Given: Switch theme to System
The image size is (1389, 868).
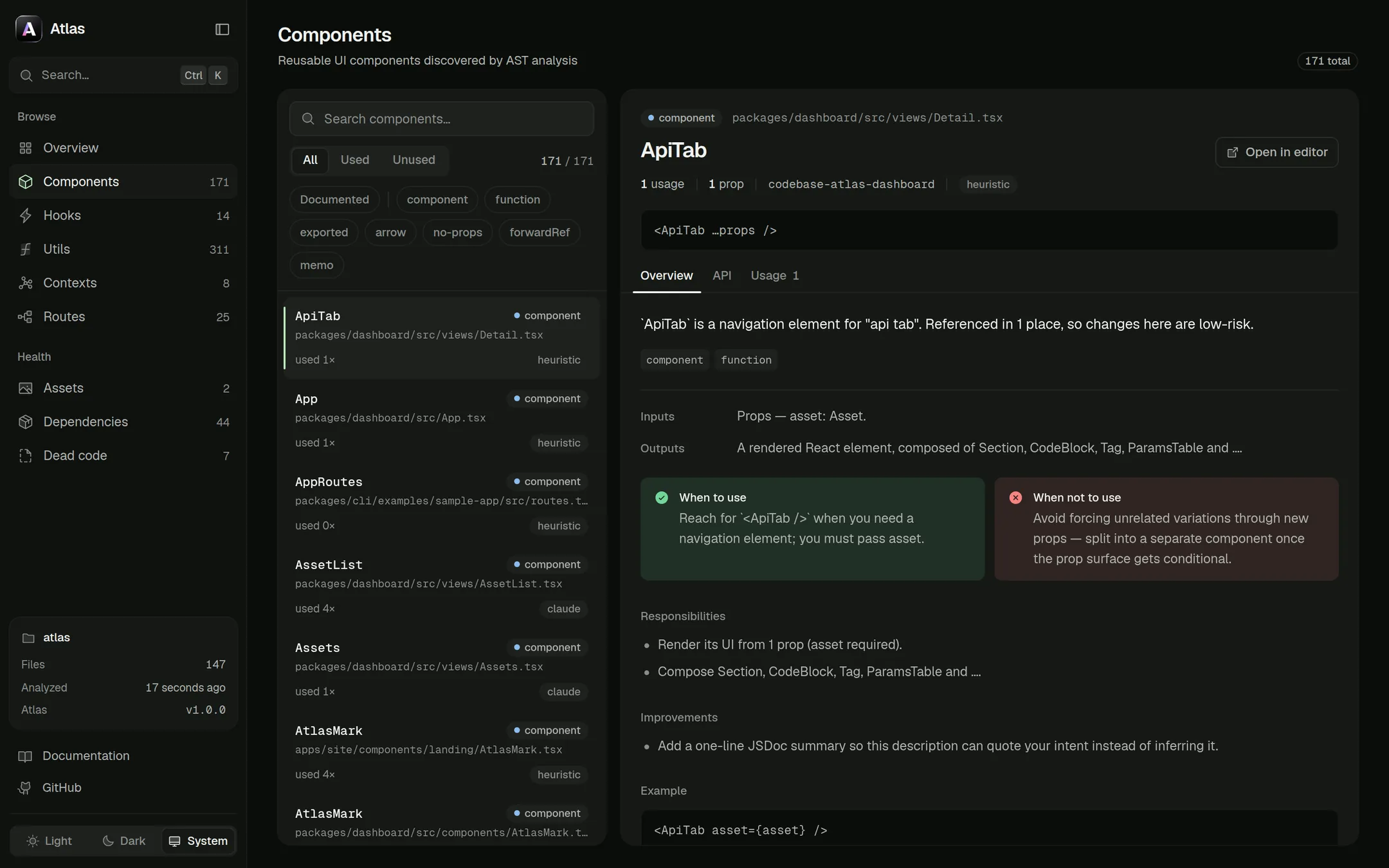Looking at the screenshot, I should point(198,841).
